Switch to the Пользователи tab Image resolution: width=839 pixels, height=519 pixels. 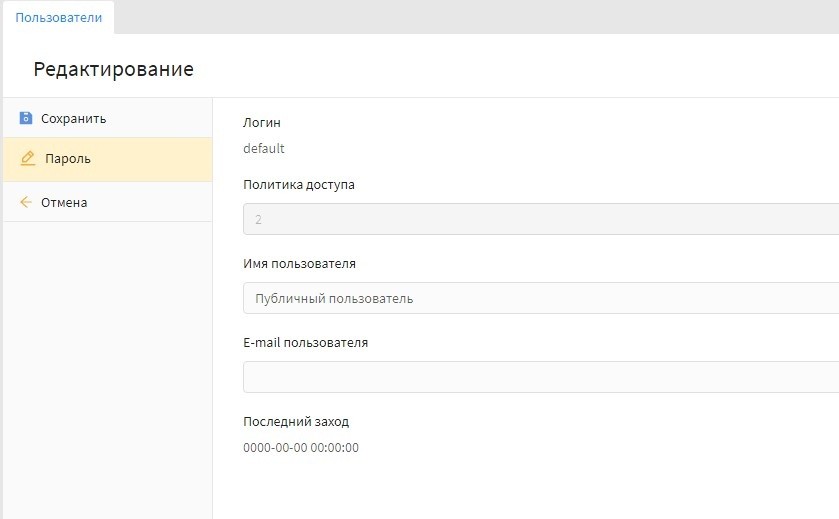tap(58, 17)
